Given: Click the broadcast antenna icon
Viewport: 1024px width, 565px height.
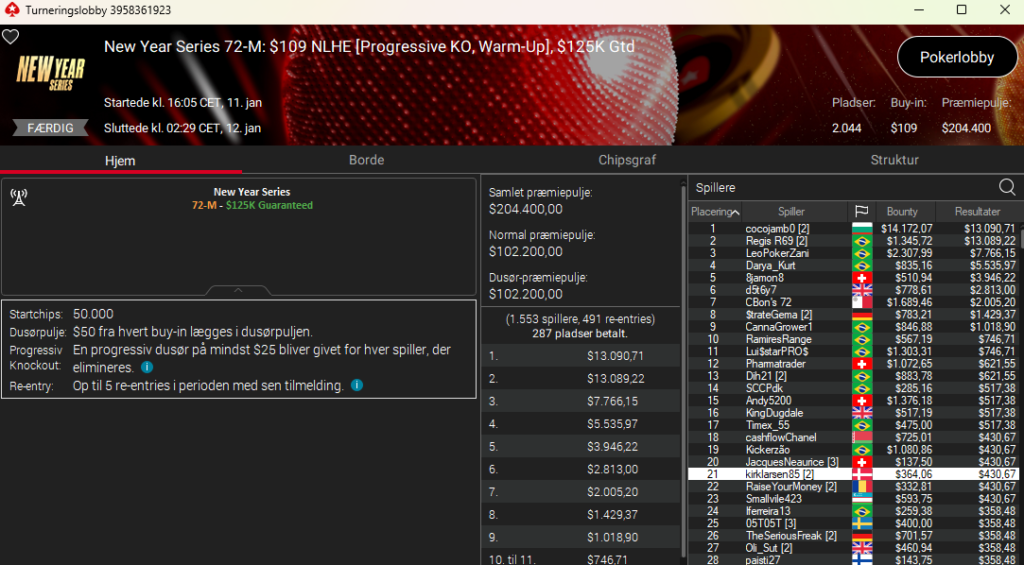Looking at the screenshot, I should pos(19,197).
